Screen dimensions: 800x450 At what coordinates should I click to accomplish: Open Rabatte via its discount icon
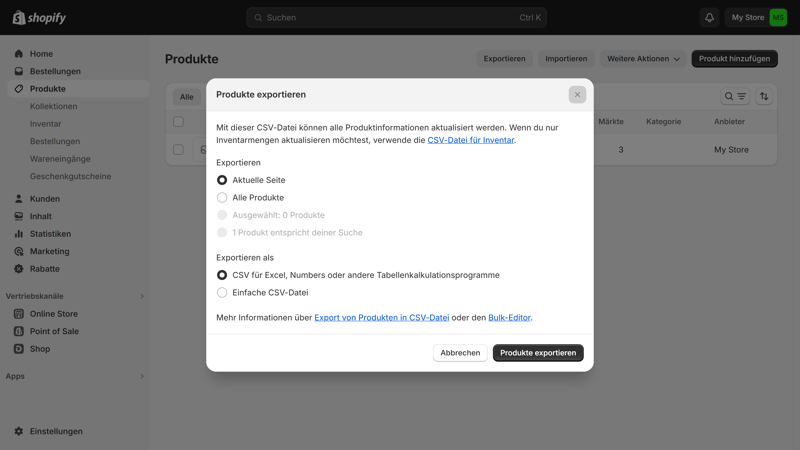(x=18, y=269)
